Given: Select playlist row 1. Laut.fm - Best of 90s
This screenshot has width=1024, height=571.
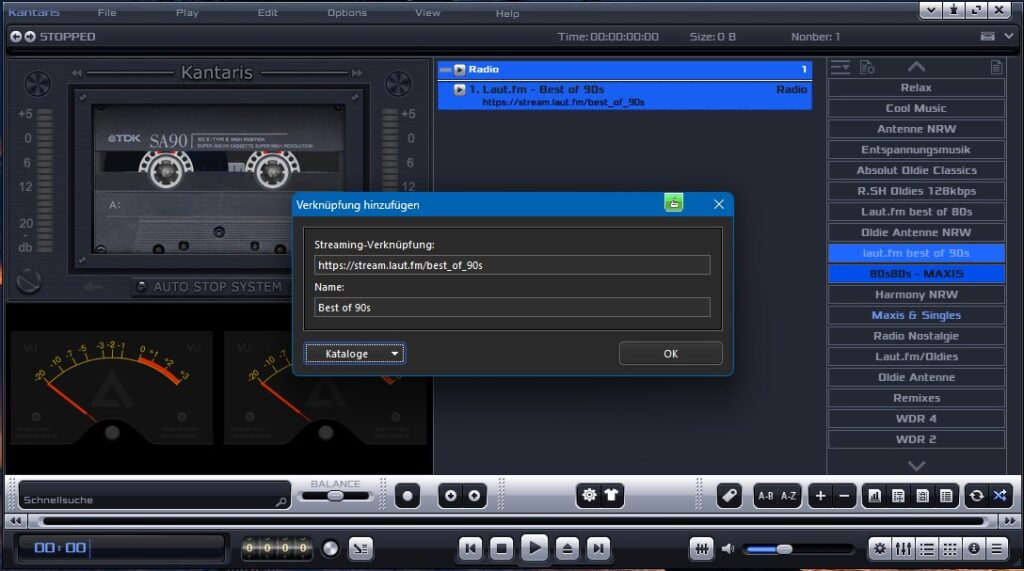Looking at the screenshot, I should (x=625, y=95).
